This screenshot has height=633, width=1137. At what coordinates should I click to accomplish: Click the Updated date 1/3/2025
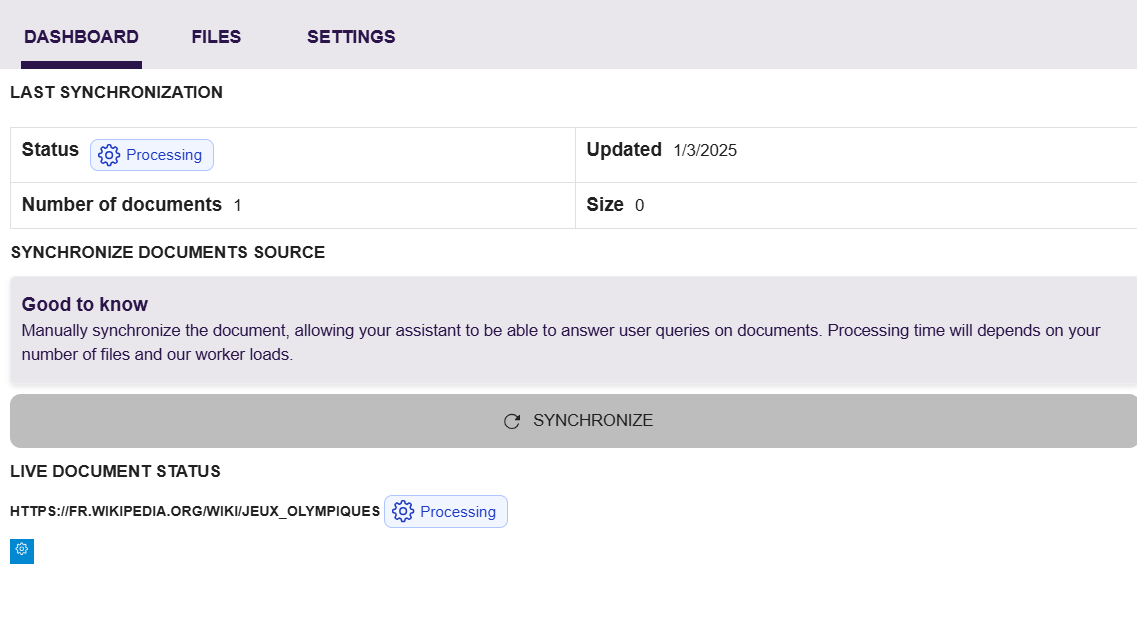coord(705,150)
